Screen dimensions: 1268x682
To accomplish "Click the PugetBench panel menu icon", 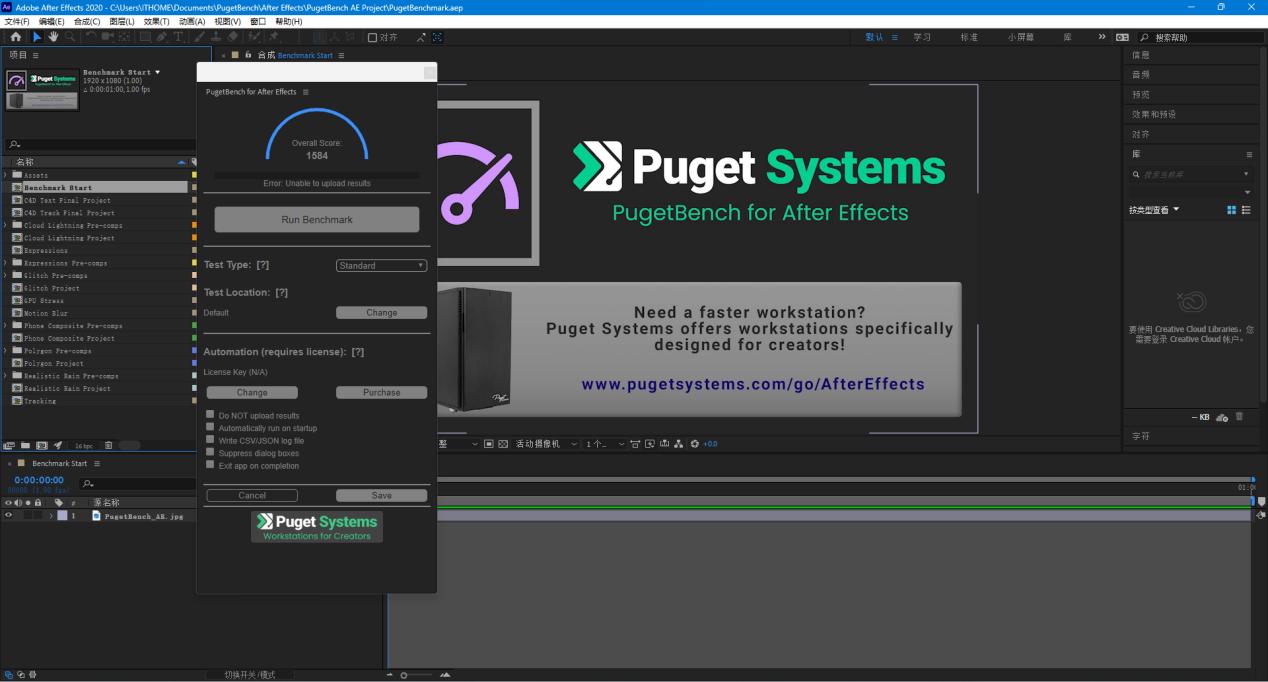I will (x=306, y=91).
